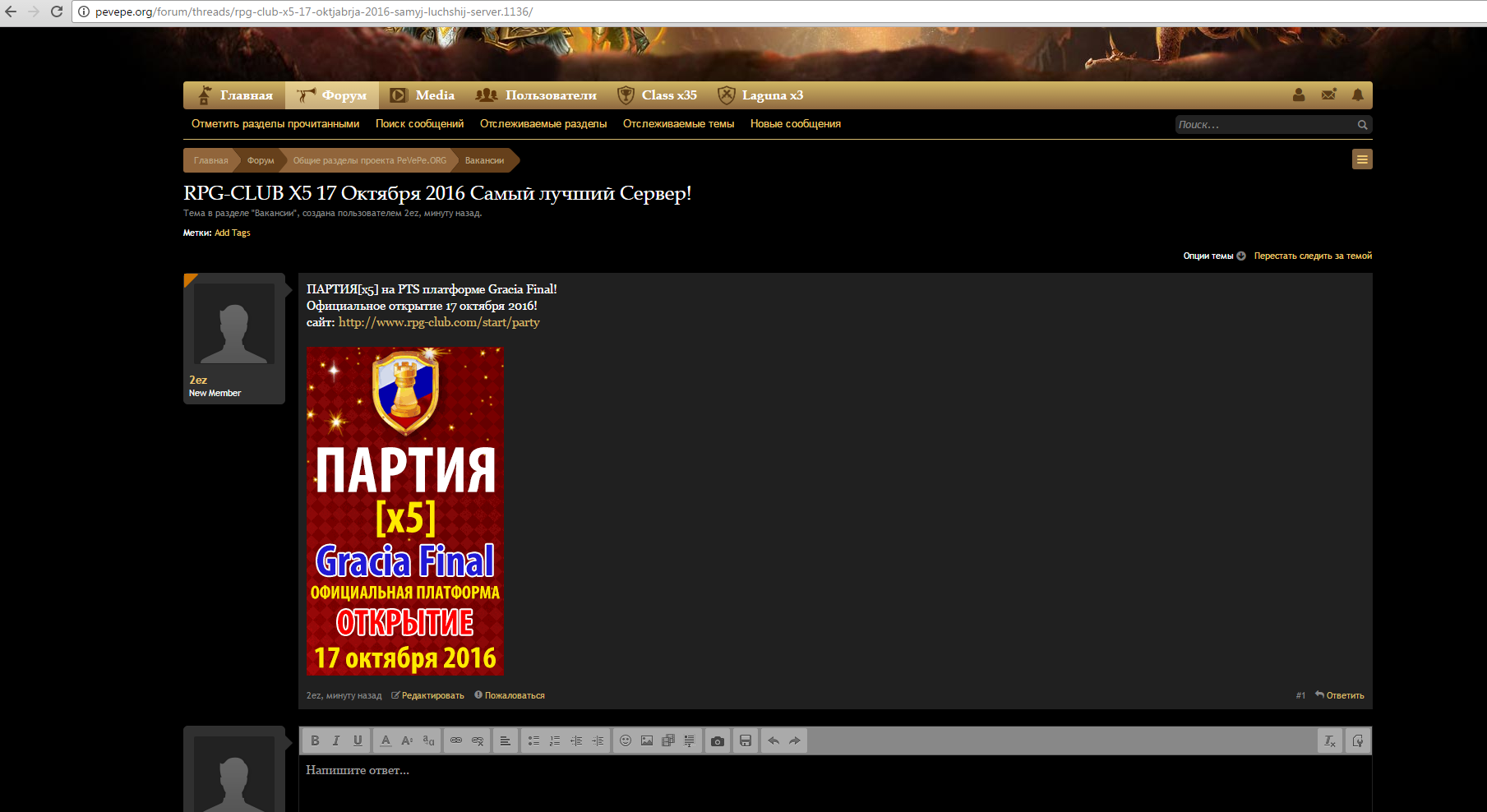The height and width of the screenshot is (812, 1487).
Task: Select the Форум tab
Action: [332, 95]
